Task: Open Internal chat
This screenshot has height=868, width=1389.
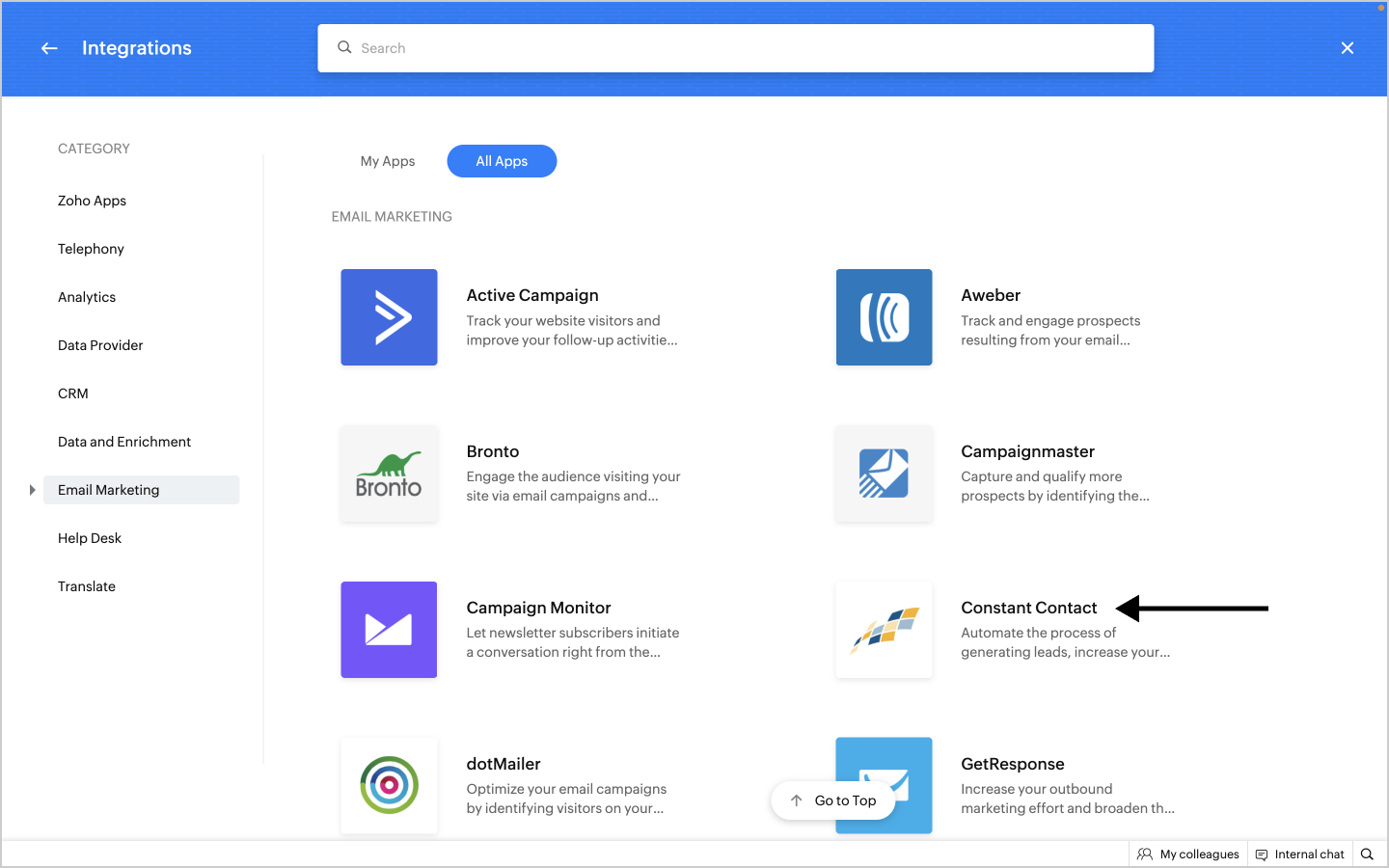Action: 1299,854
